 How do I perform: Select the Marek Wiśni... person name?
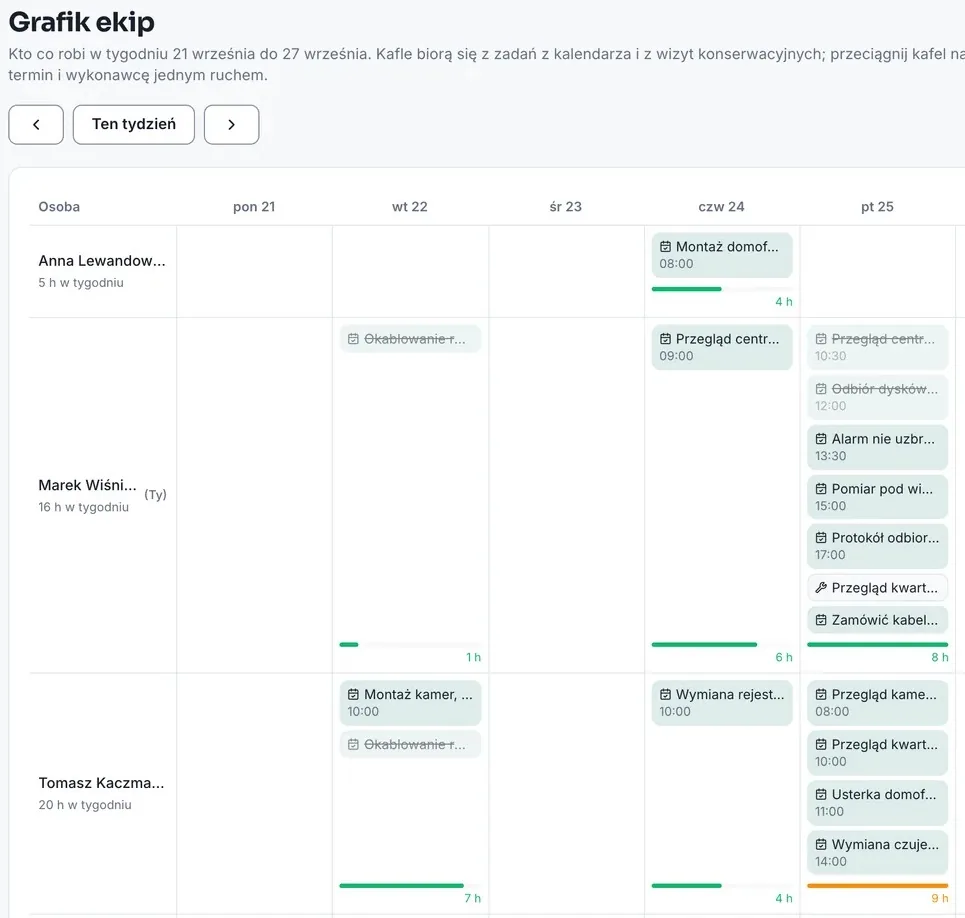[x=87, y=485]
